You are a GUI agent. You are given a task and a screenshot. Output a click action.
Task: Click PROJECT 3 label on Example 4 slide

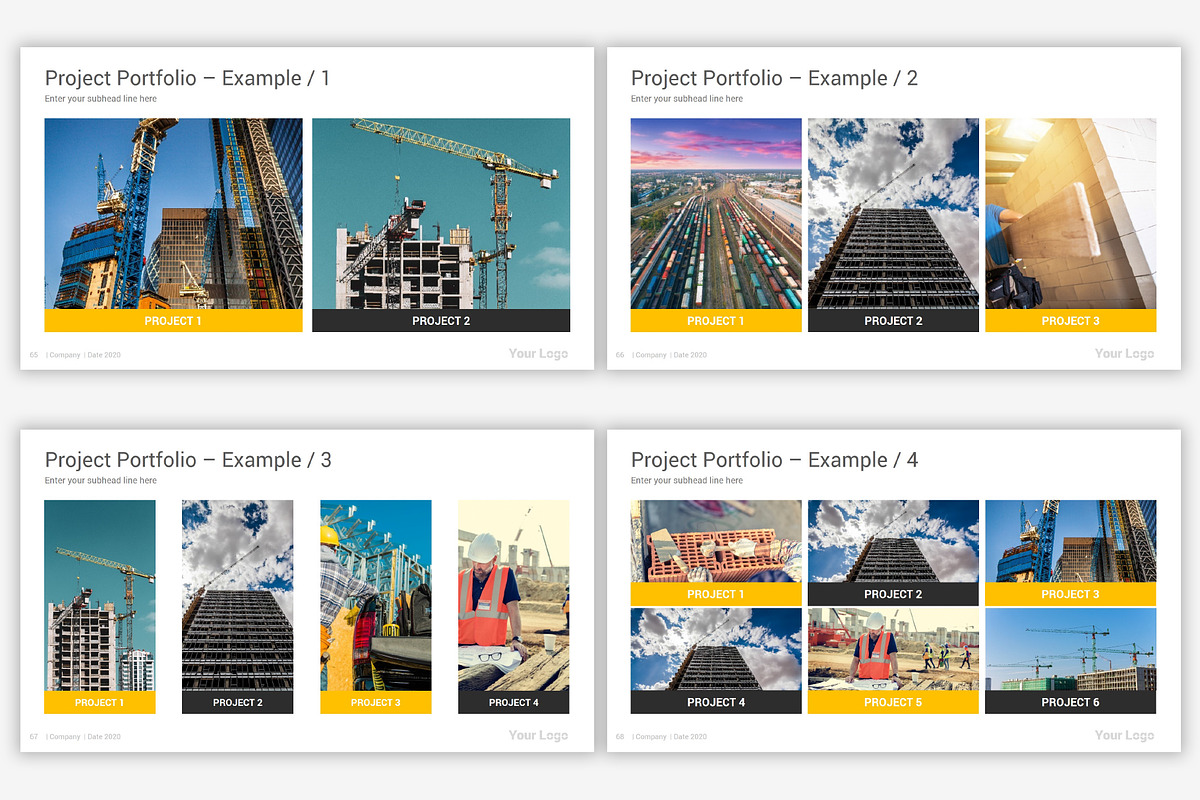point(1070,594)
